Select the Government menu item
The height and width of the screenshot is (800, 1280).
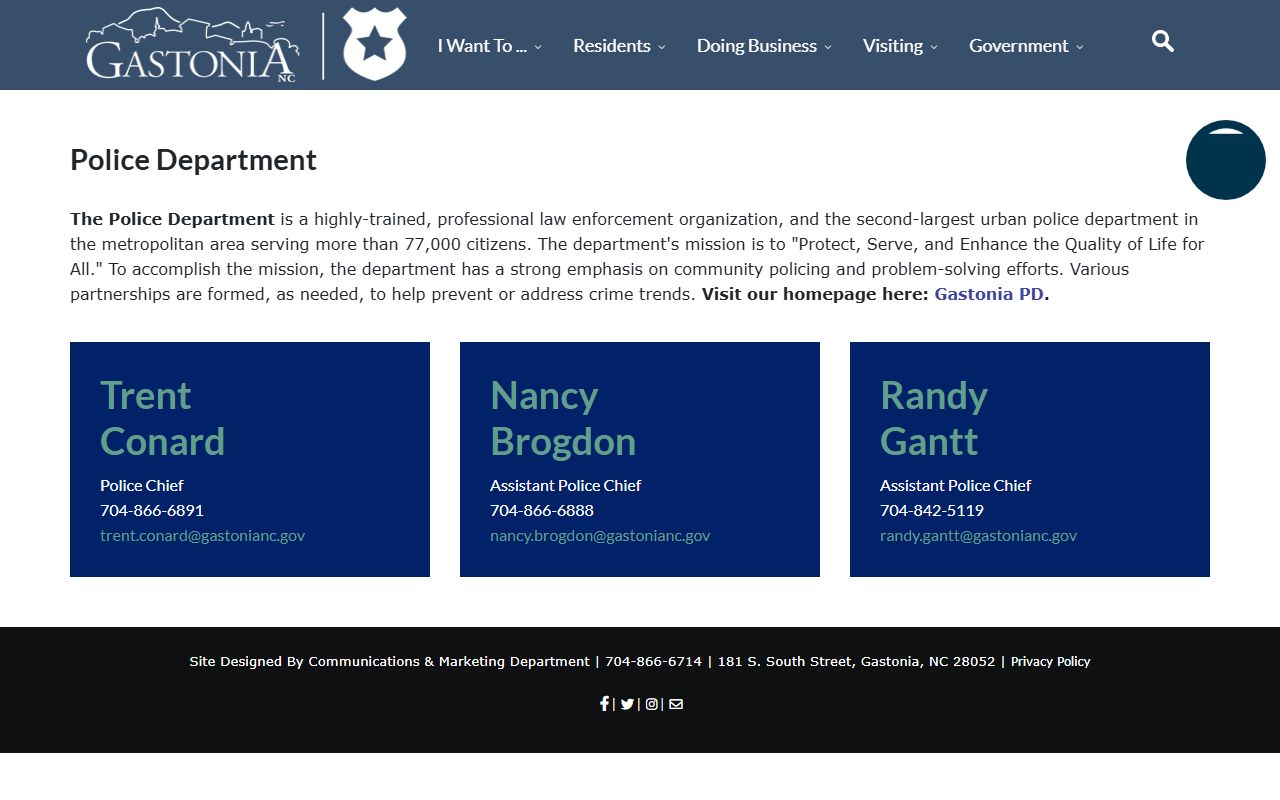[1025, 46]
